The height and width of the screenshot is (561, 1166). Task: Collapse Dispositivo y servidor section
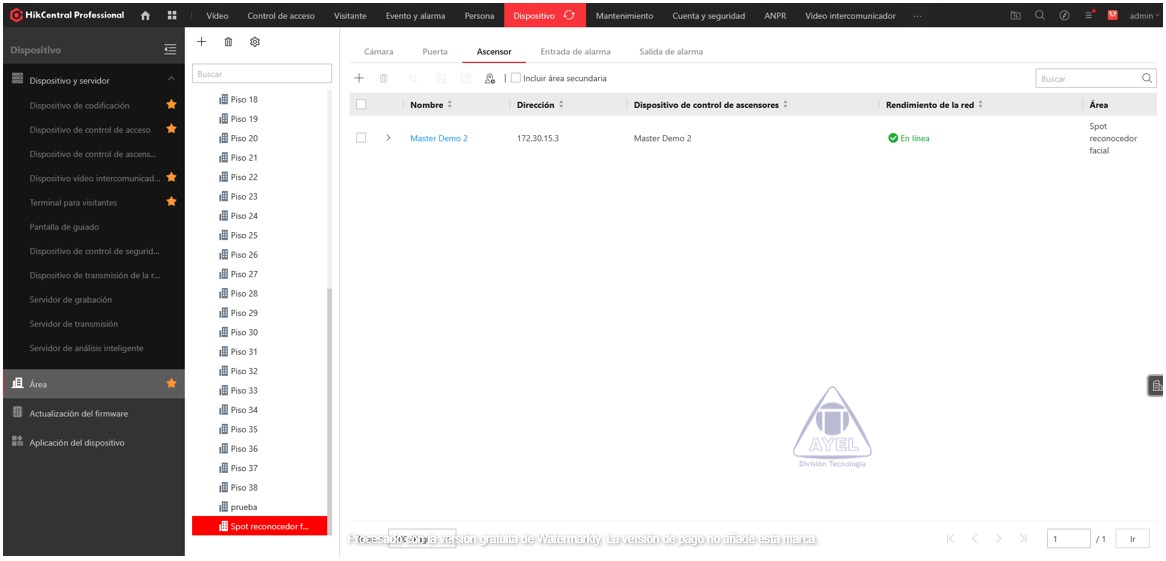click(171, 80)
